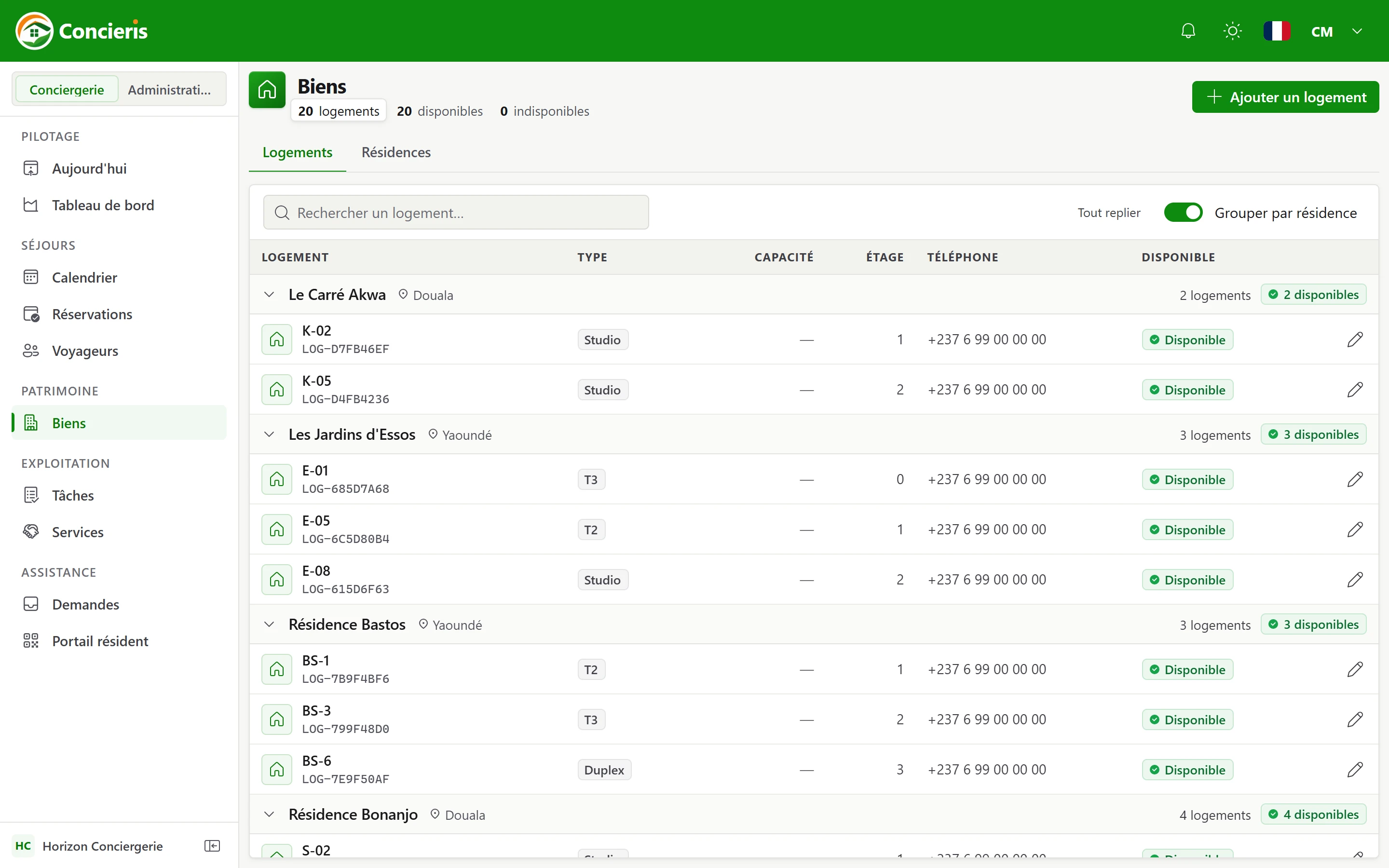This screenshot has width=1389, height=868.
Task: Edit logement E-05 with pencil icon
Action: tap(1355, 529)
